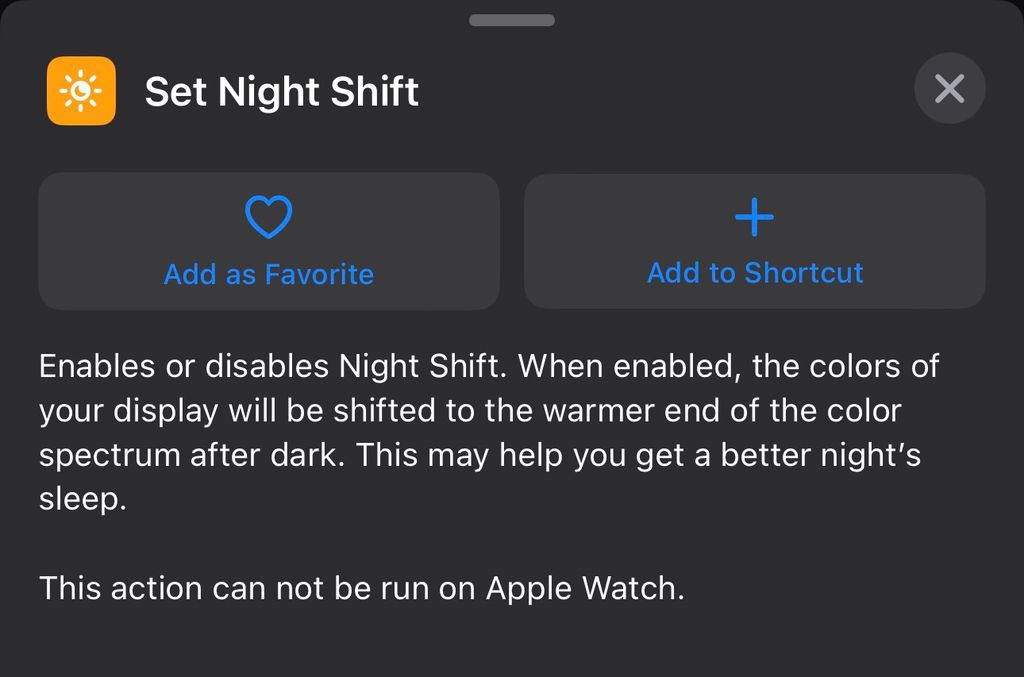Click the word "sleep." in description
Viewport: 1024px width, 677px height.
pos(83,498)
